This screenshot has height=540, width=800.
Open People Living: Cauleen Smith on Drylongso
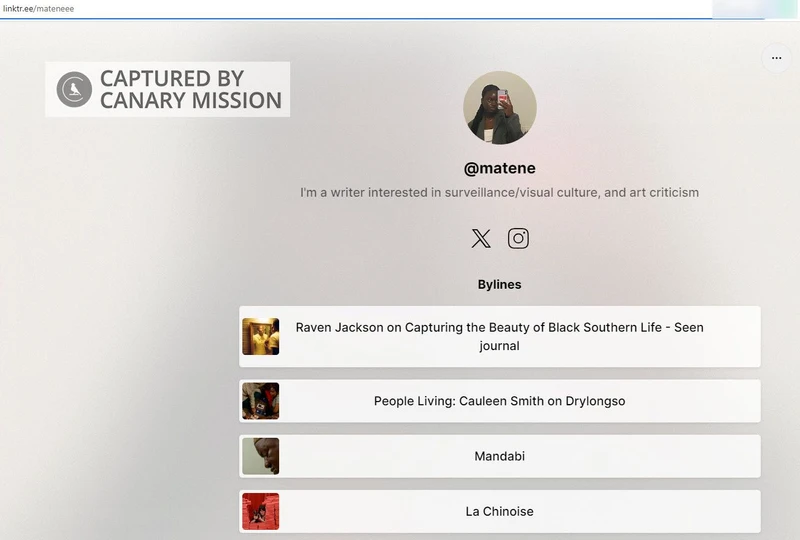tap(500, 401)
